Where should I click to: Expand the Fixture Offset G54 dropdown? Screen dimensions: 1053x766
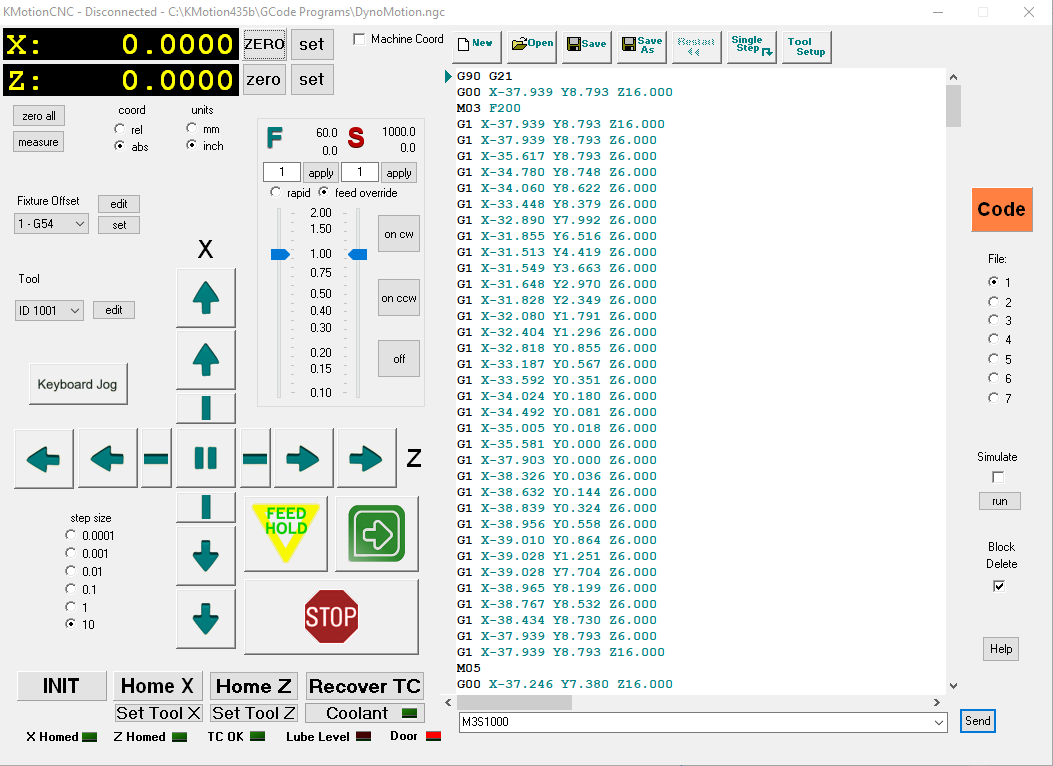click(80, 224)
